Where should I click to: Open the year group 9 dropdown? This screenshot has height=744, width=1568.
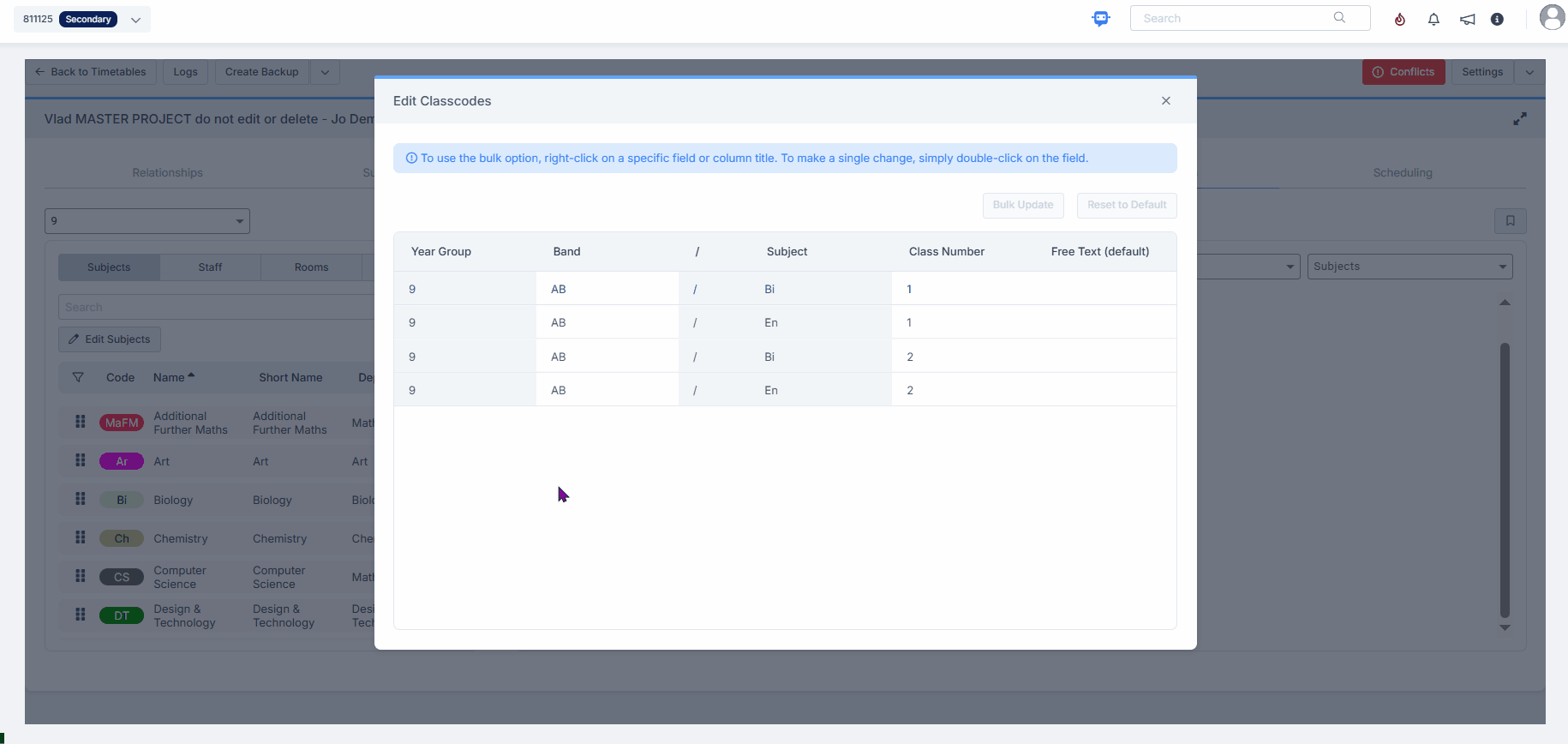pyautogui.click(x=147, y=221)
